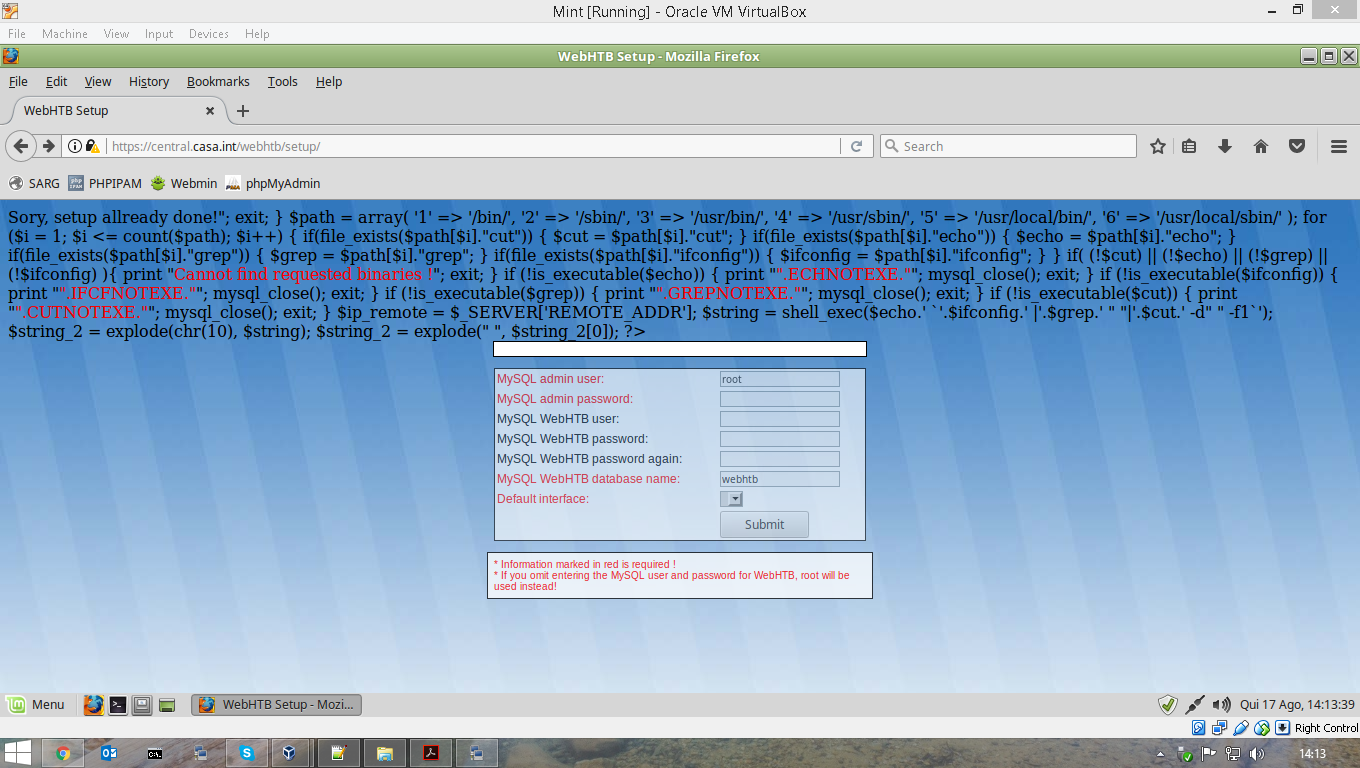This screenshot has width=1360, height=768.
Task: Click the insecure connection padlock warning icon
Action: coord(92,146)
